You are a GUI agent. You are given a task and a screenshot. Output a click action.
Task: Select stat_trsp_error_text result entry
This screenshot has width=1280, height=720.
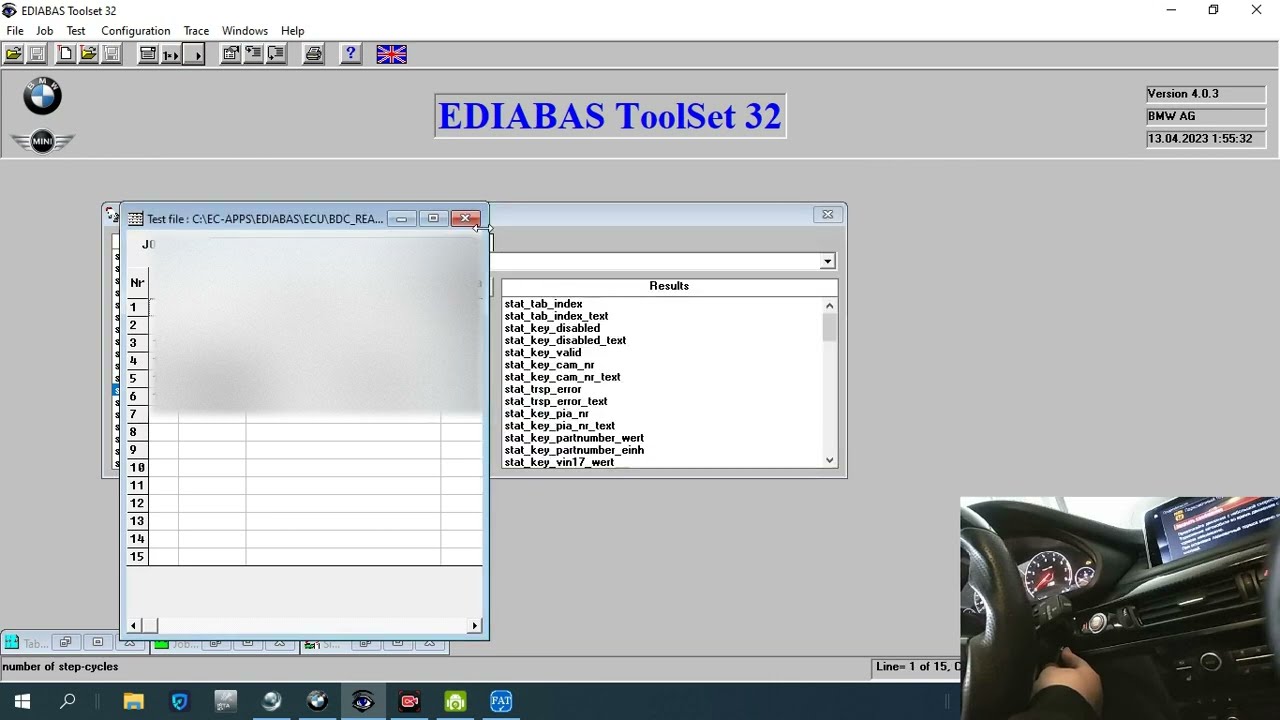coord(556,401)
